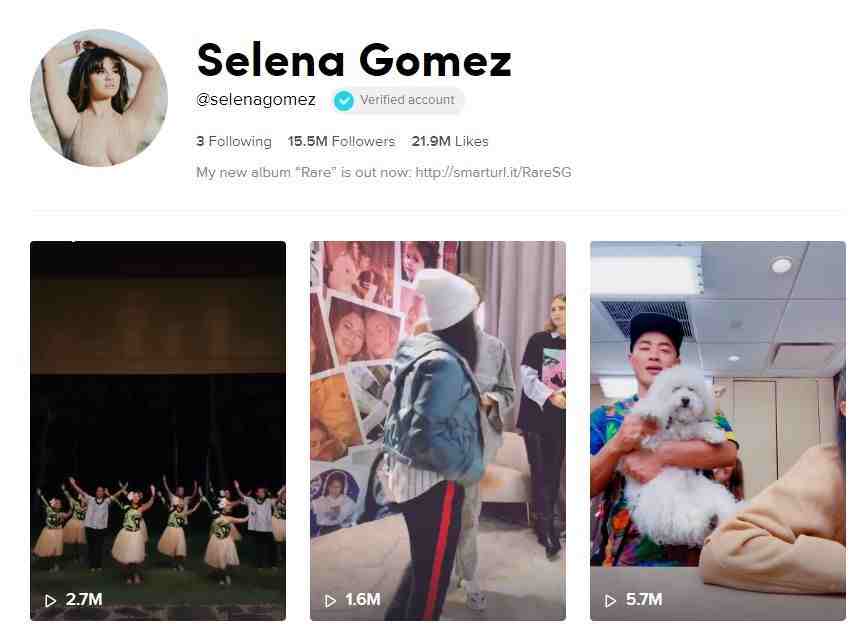Open the white fluffy dog video thumbnail

point(717,431)
